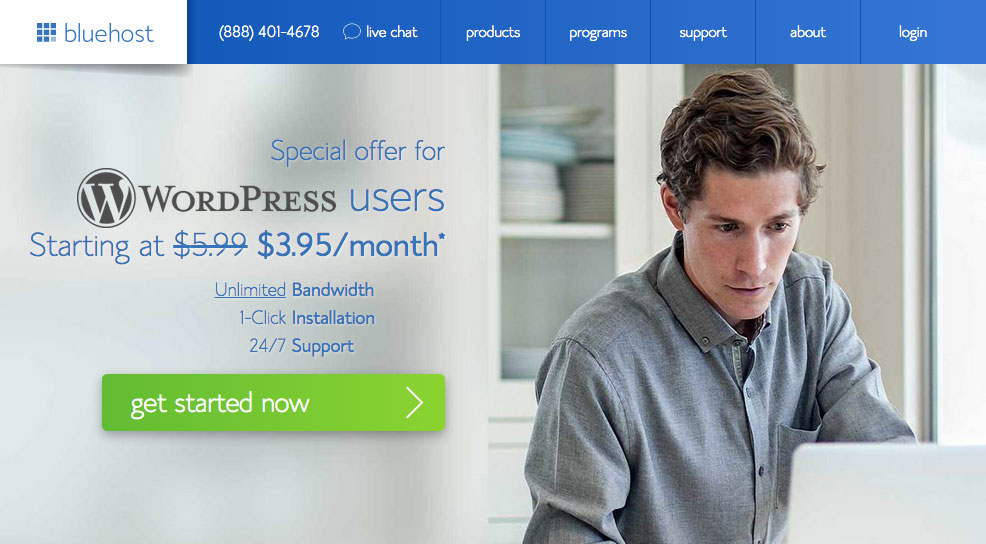This screenshot has height=544, width=986.
Task: Click the 1-Click Installation feature text
Action: (x=307, y=318)
